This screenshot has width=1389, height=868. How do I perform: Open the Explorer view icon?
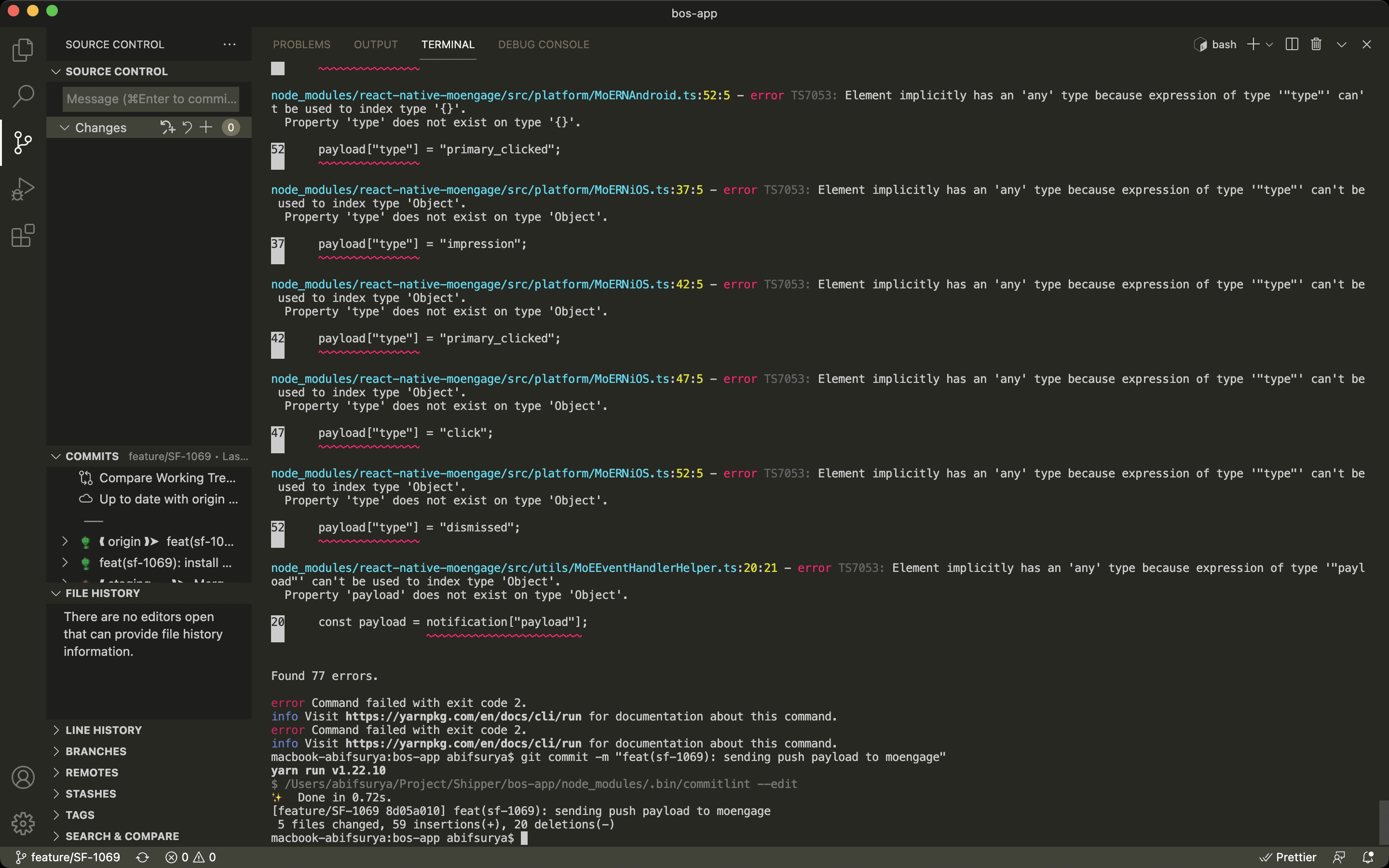[x=23, y=50]
